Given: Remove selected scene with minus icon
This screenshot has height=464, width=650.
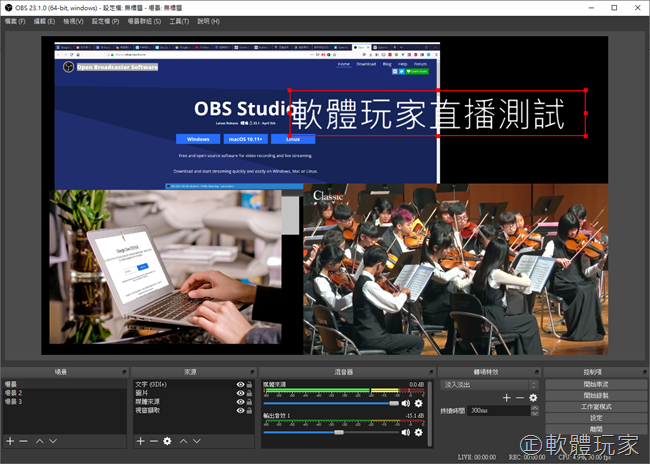Looking at the screenshot, I should pyautogui.click(x=24, y=441).
